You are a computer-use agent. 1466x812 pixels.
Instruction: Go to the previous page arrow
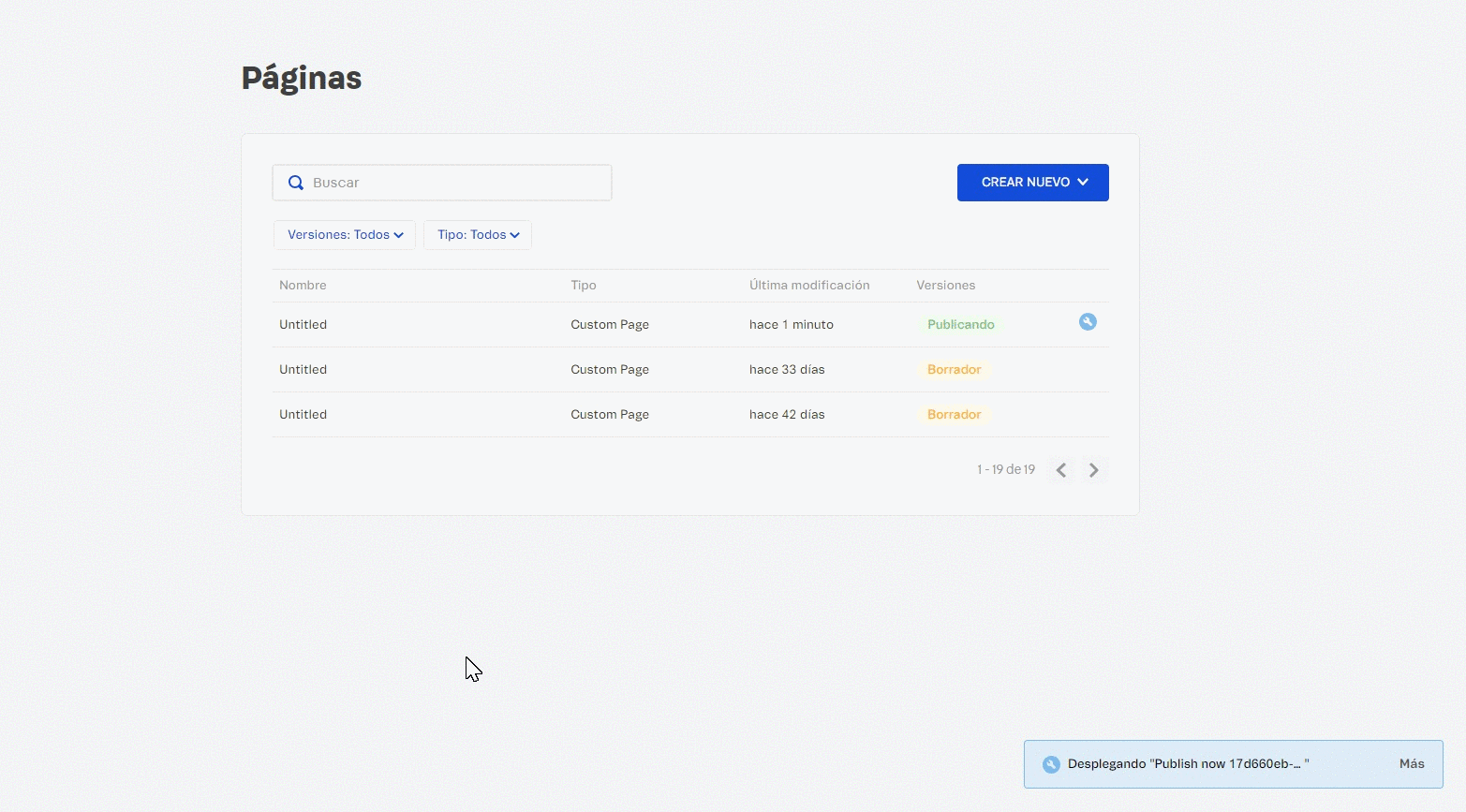point(1061,470)
